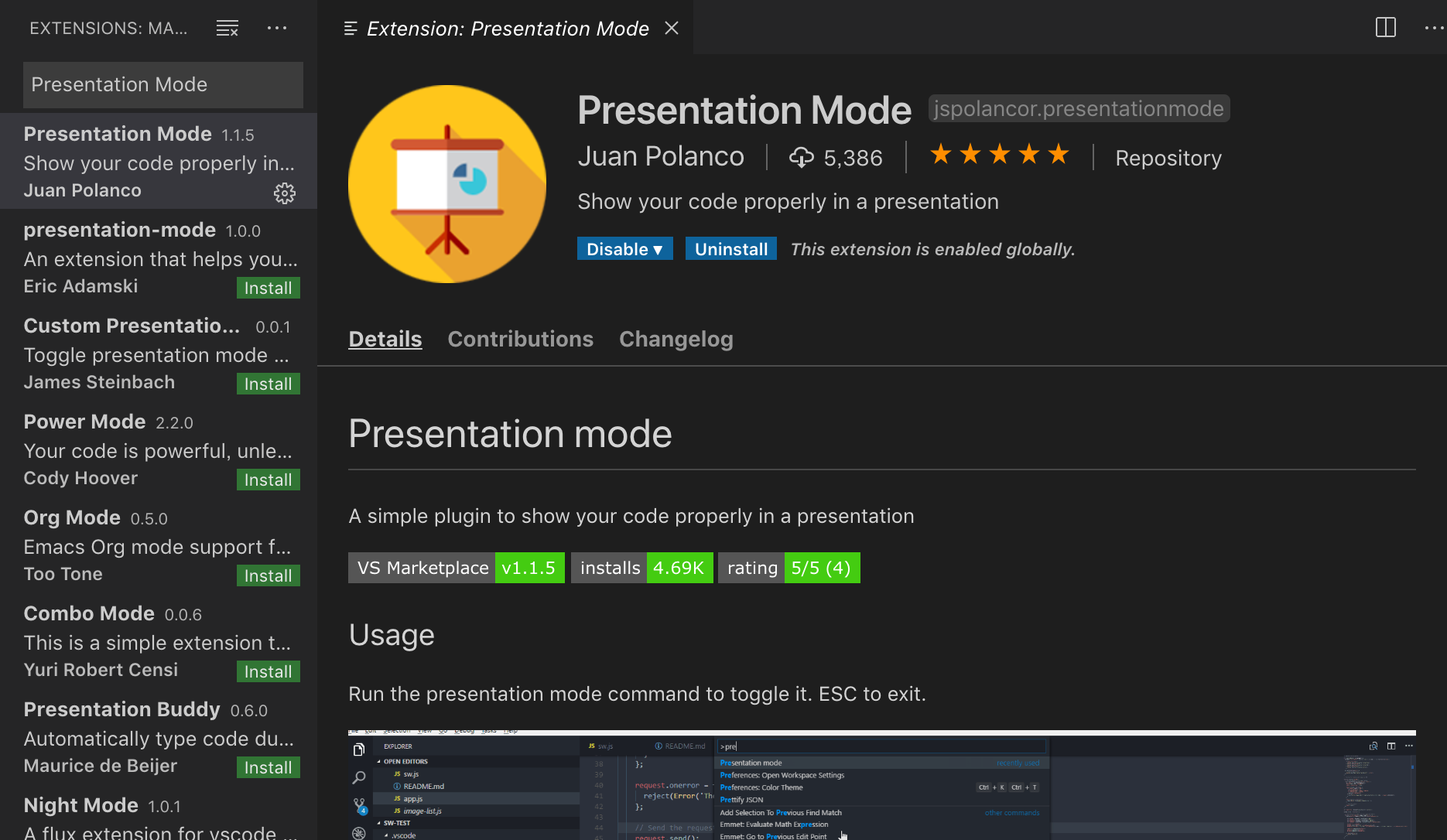Select Org Mode 0.5.0 list item
Image resolution: width=1447 pixels, height=840 pixels.
pyautogui.click(x=159, y=545)
